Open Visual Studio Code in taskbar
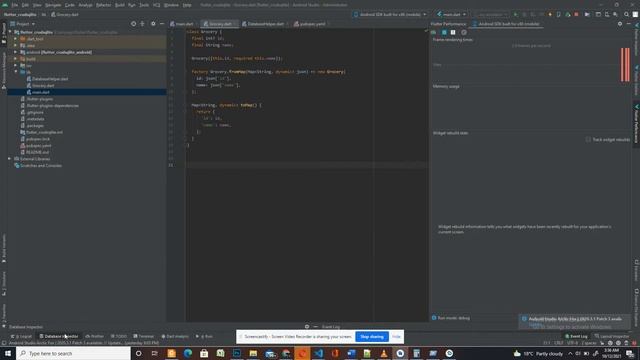Viewport: 640px width, 360px height. 318,353
